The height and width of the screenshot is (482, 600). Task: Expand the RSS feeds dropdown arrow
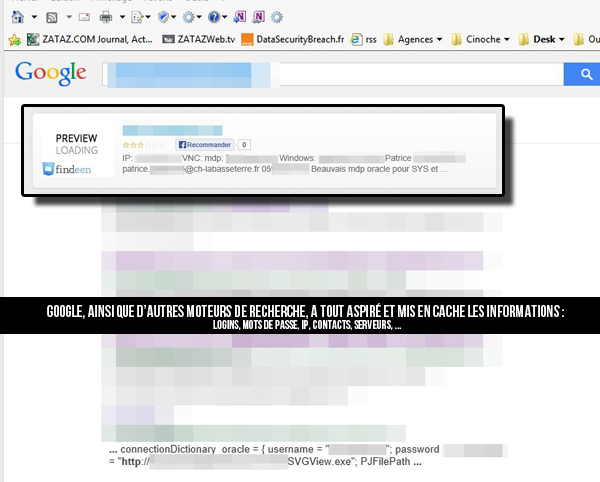pyautogui.click(x=69, y=17)
